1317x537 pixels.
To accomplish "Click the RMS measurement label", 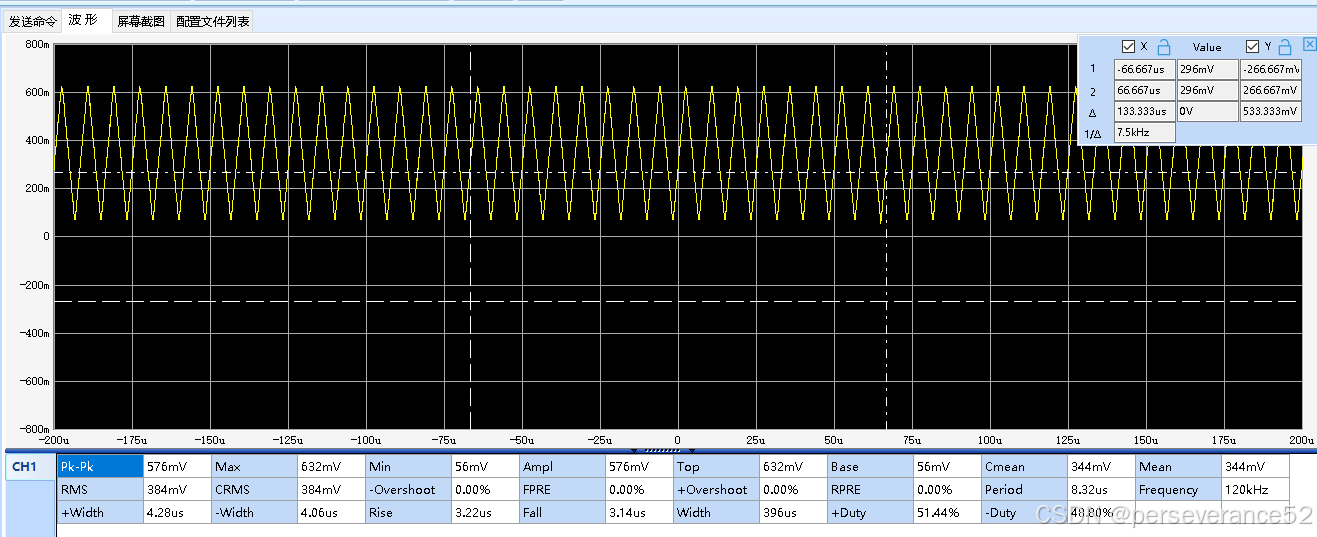I will pos(100,490).
